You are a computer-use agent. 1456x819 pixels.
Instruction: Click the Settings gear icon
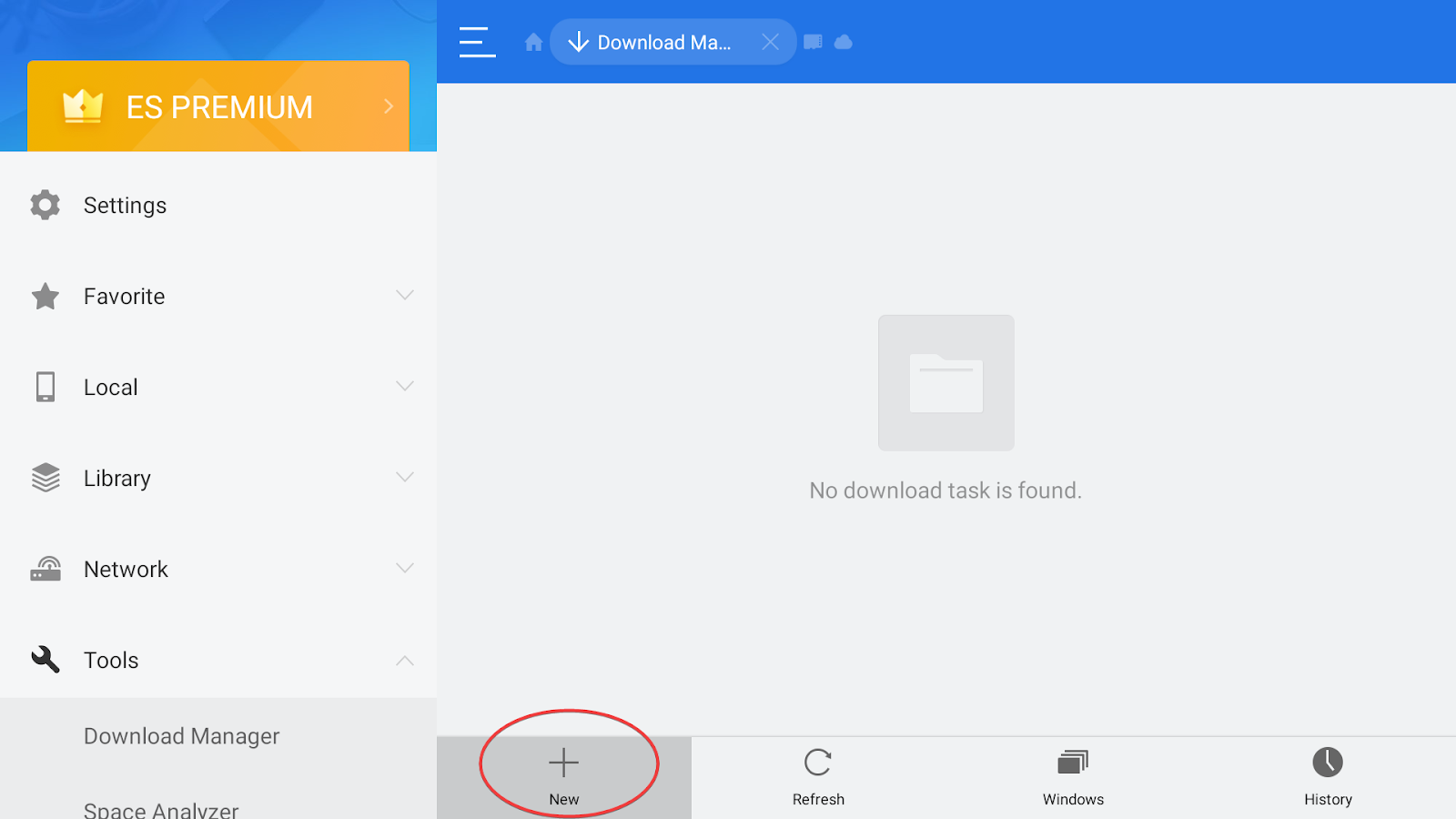pyautogui.click(x=45, y=206)
